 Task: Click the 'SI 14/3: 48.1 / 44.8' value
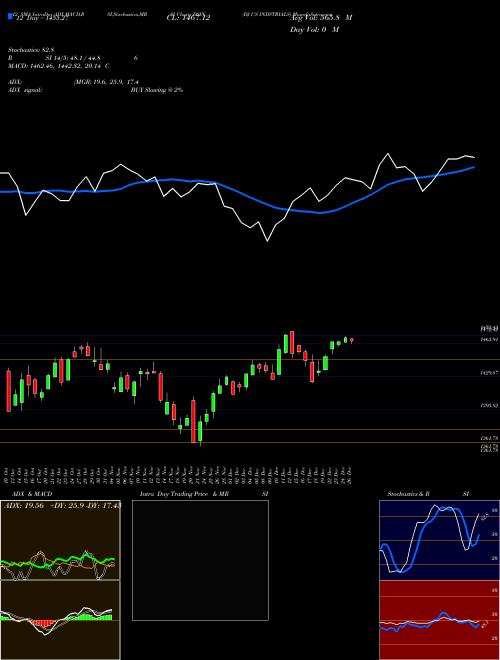point(73,58)
